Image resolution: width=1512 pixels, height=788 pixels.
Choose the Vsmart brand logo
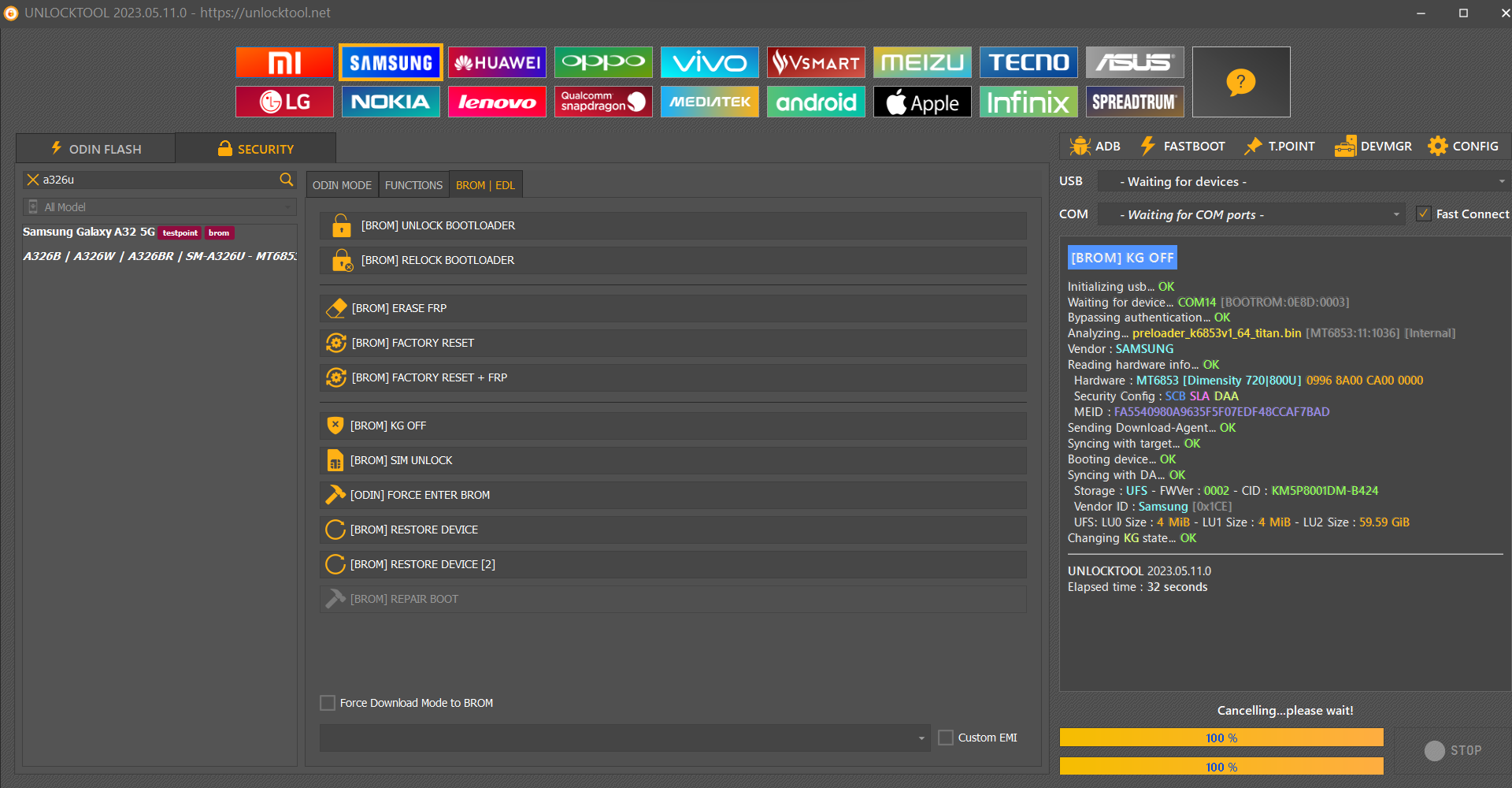pos(816,62)
